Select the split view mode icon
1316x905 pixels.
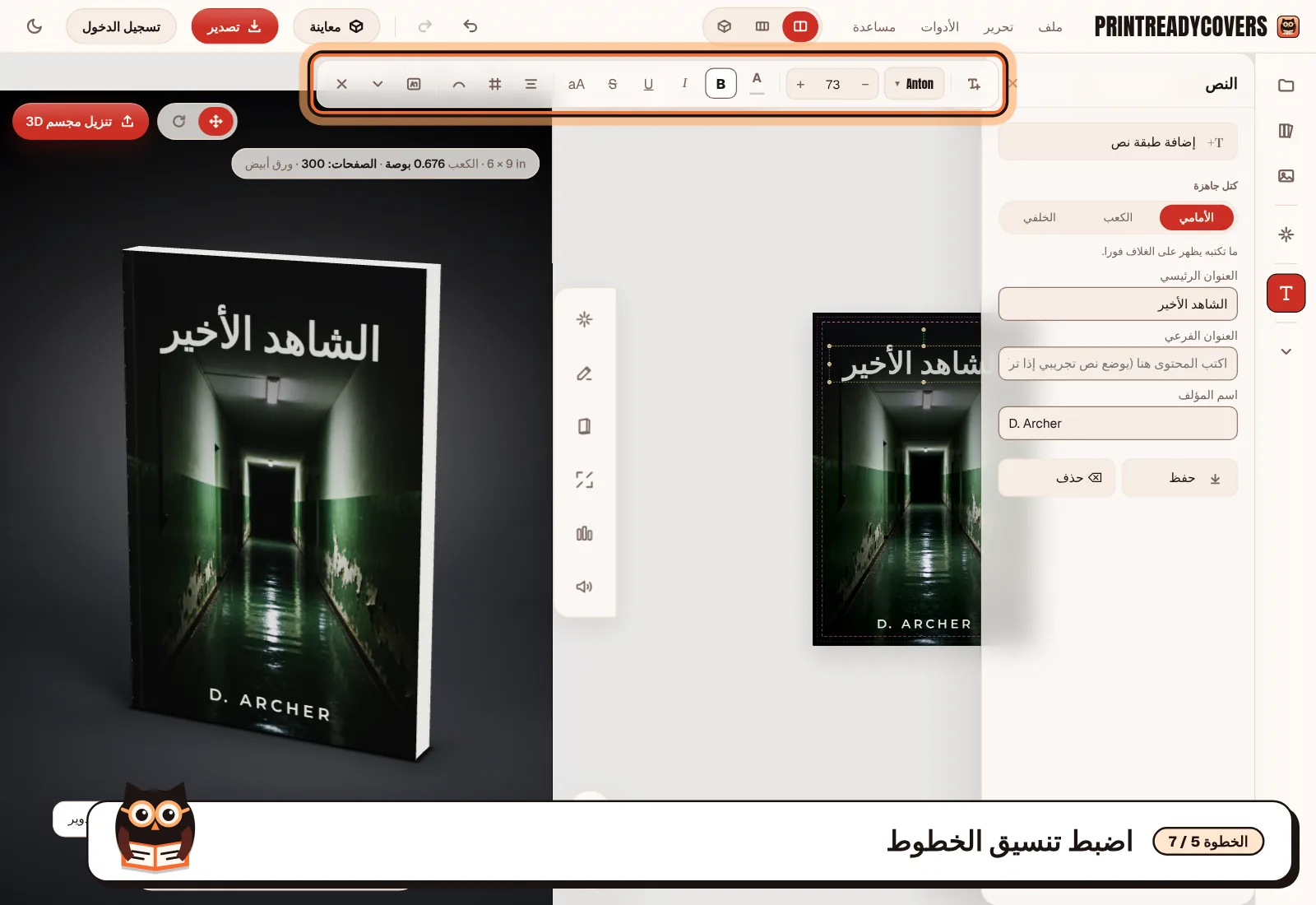coord(800,26)
